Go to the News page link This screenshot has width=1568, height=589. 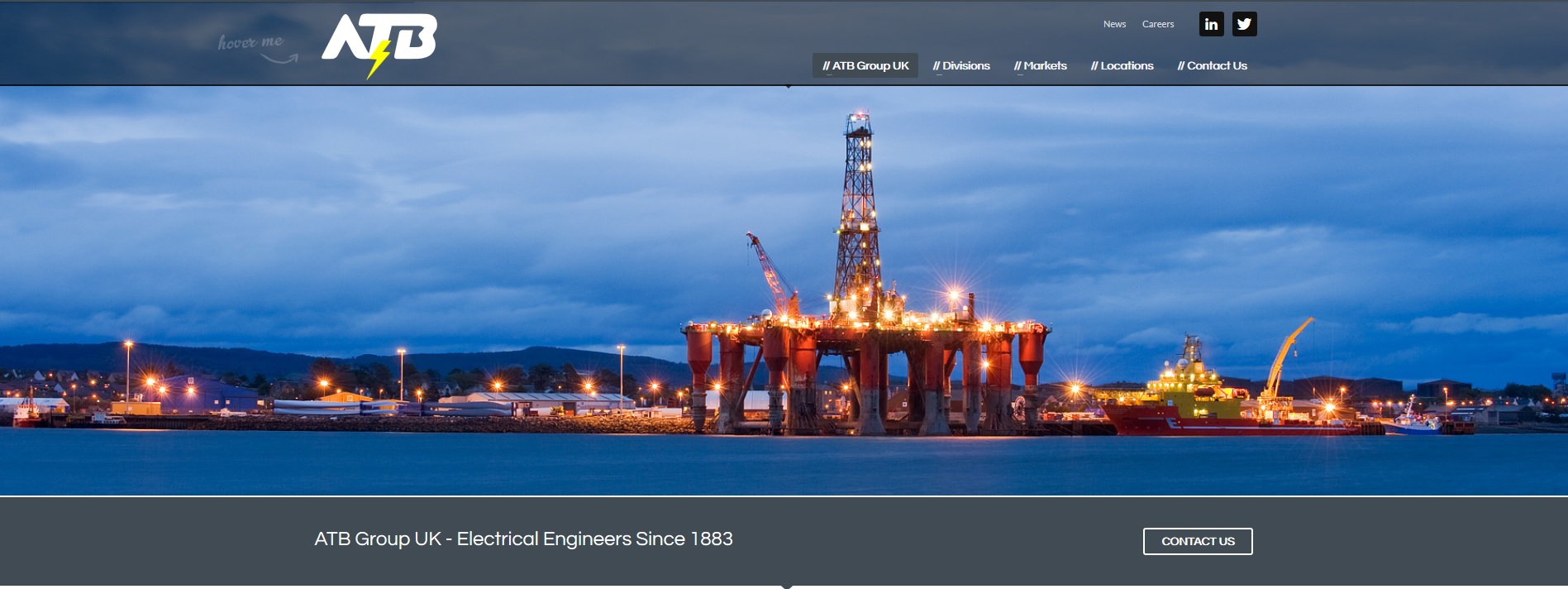pyautogui.click(x=1114, y=24)
